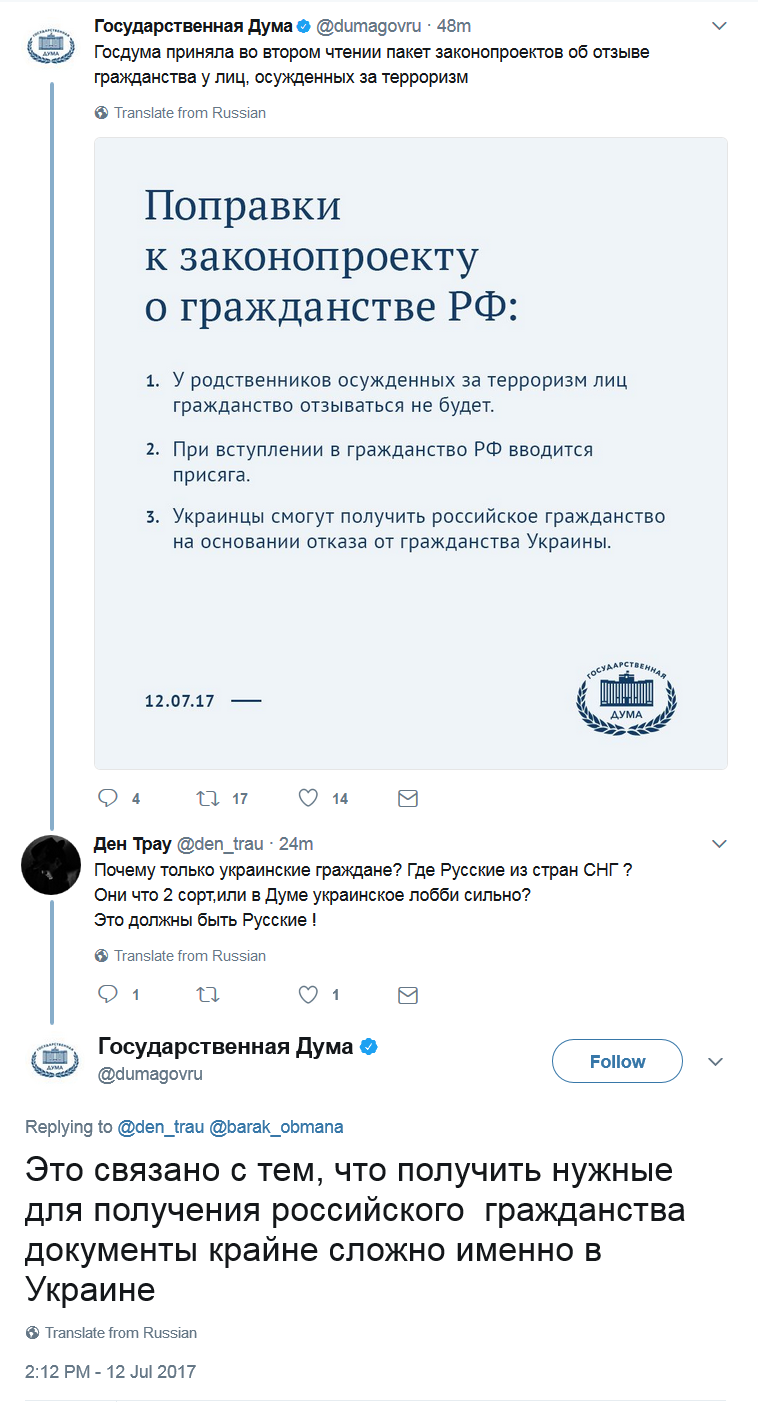
Task: Translate the bottom reply from Russian
Action: [x=120, y=1333]
